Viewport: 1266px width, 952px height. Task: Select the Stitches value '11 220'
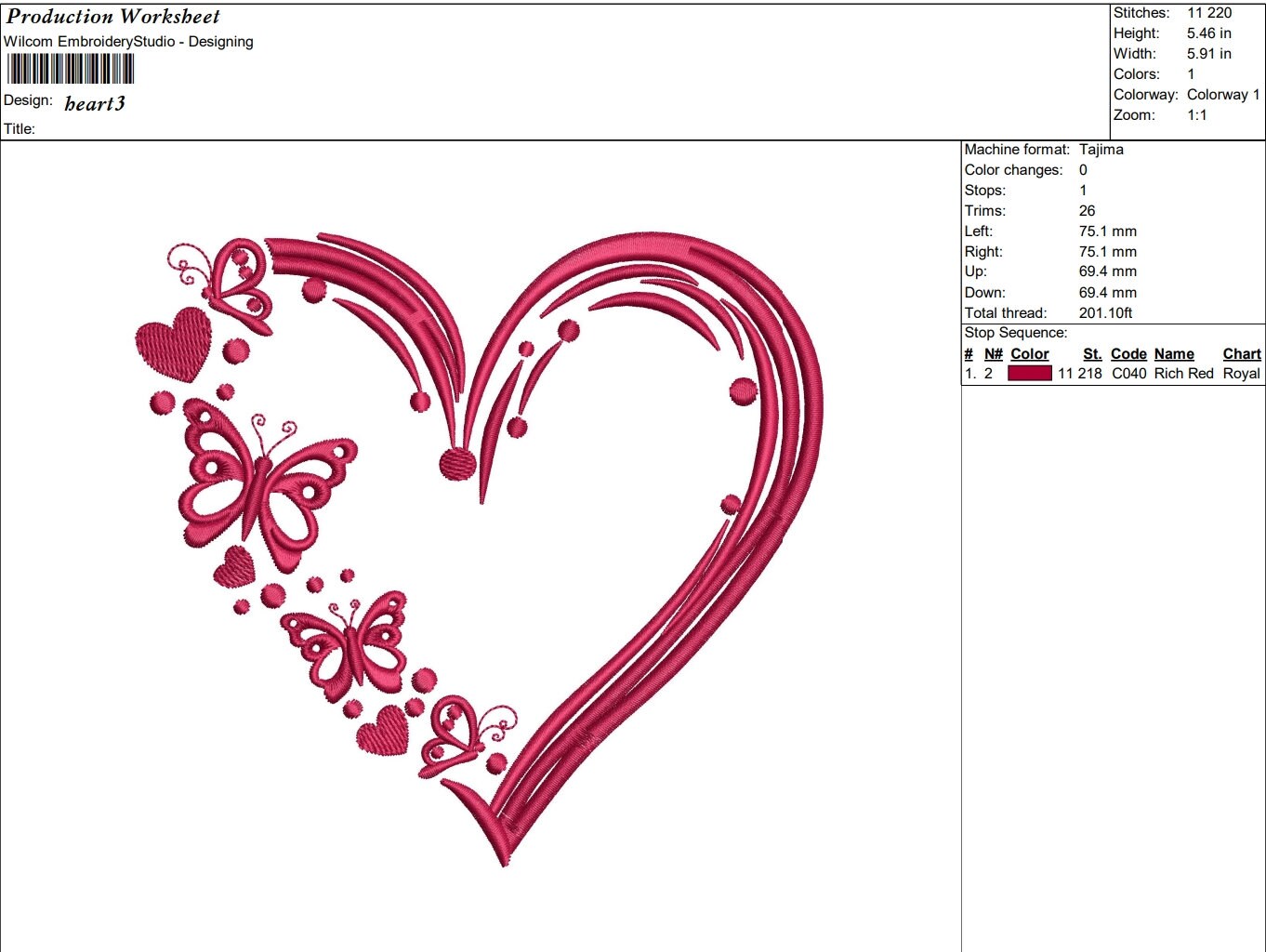click(x=1209, y=13)
